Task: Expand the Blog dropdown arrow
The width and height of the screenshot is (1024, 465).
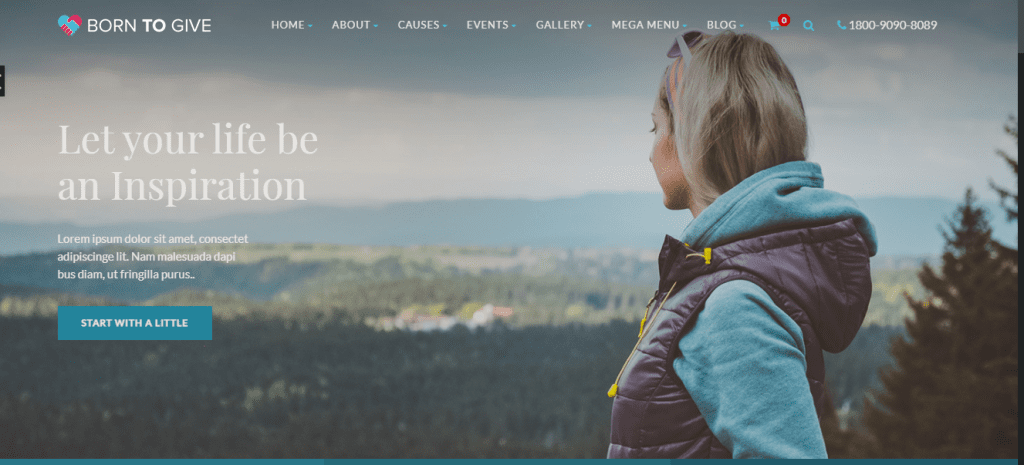Action: coord(742,26)
